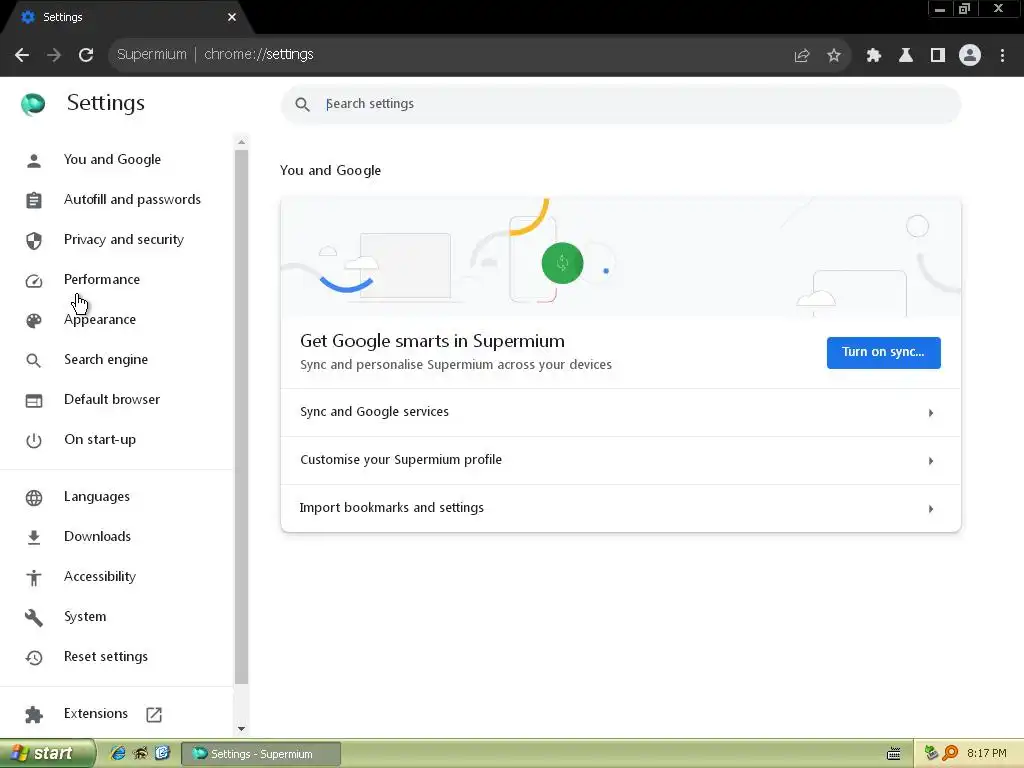1024x768 pixels.
Task: Close the Settings tab
Action: (232, 17)
